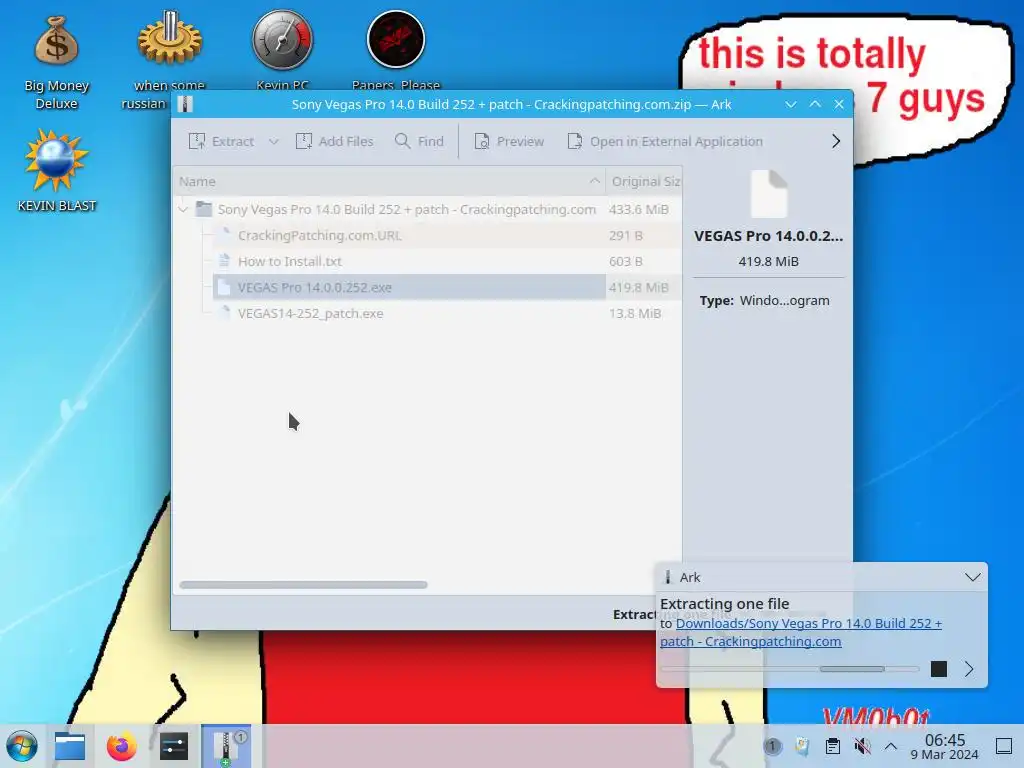1024x768 pixels.
Task: Open the file manager taskbar icon
Action: [x=69, y=746]
